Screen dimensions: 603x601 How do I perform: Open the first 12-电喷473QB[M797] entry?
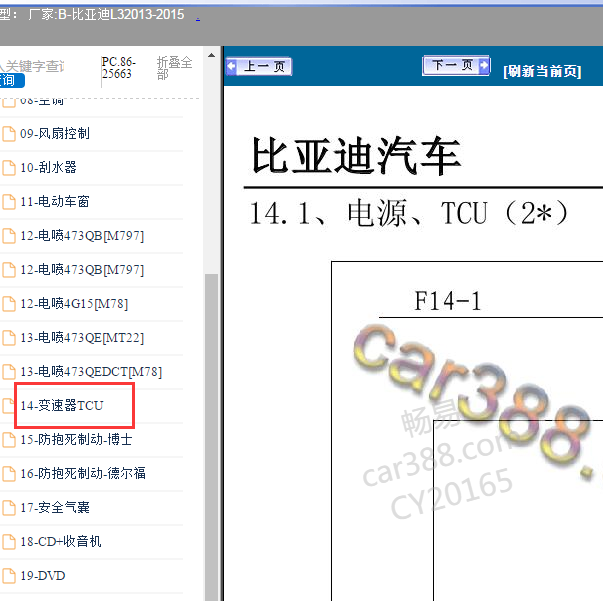pos(82,235)
